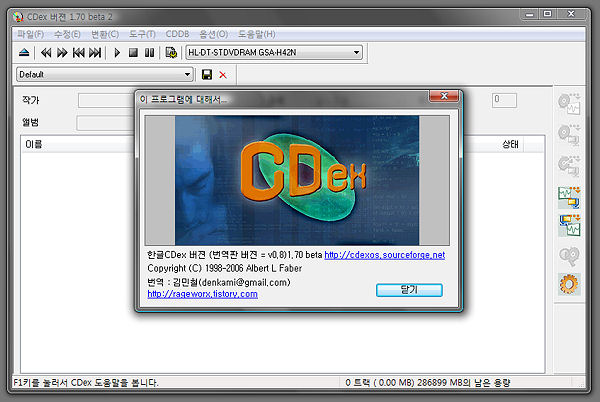The image size is (600, 402).
Task: Open the rageworx.tistory.com link
Action: tap(202, 294)
